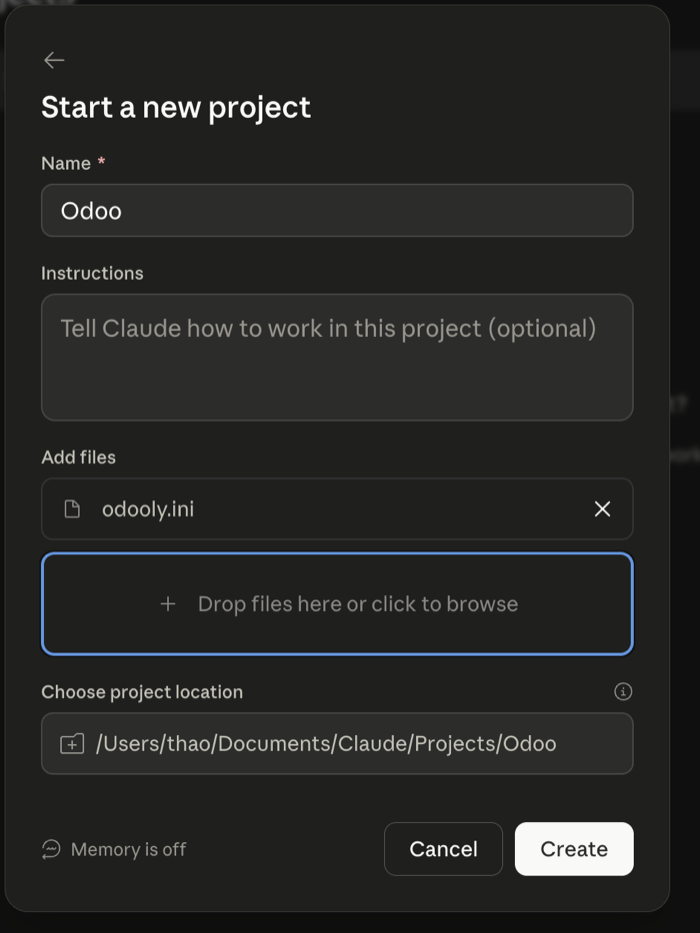Open the drop files browse area
This screenshot has height=933, width=700.
(x=337, y=604)
